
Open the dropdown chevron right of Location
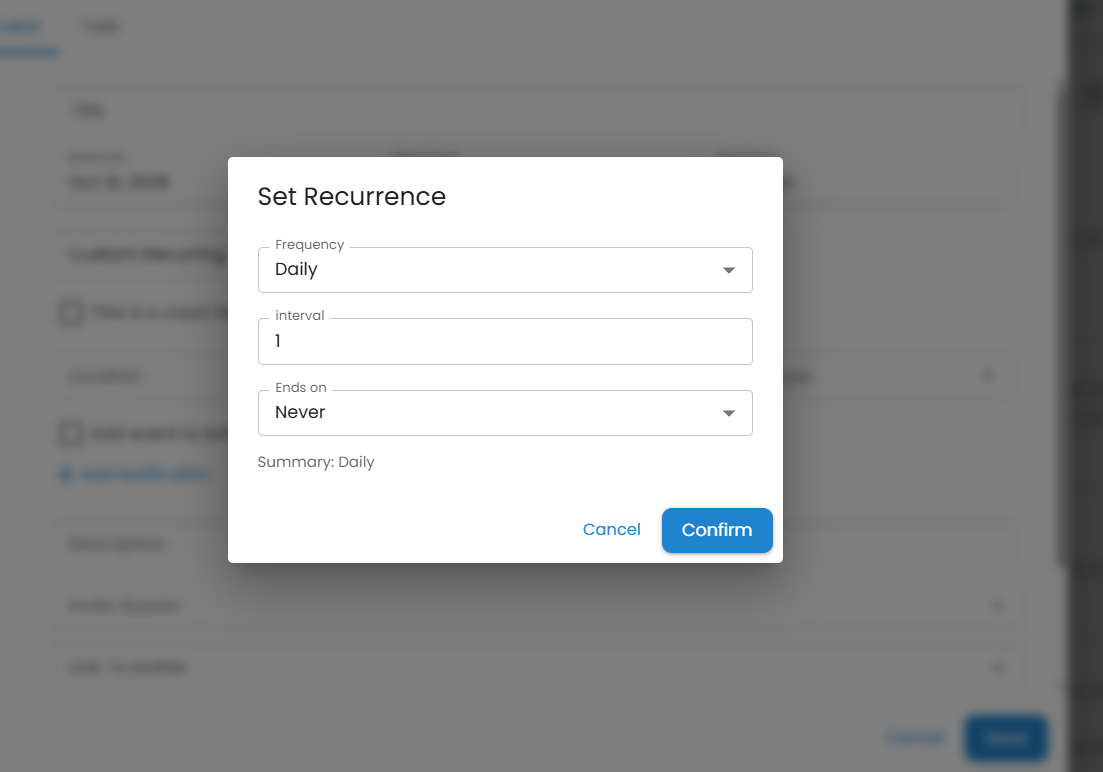(x=987, y=376)
